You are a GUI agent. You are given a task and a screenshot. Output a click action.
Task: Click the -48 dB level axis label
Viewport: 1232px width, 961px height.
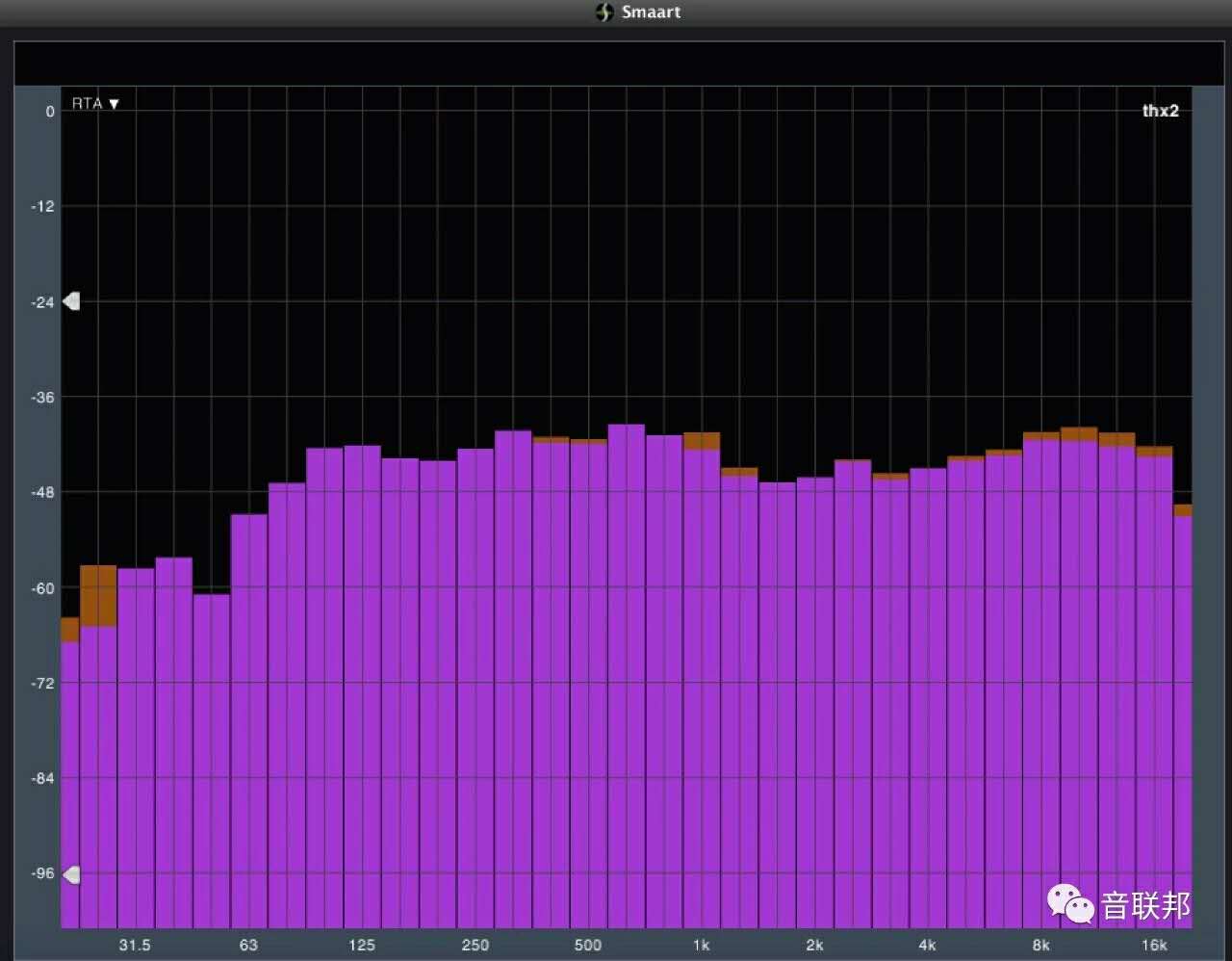[43, 492]
